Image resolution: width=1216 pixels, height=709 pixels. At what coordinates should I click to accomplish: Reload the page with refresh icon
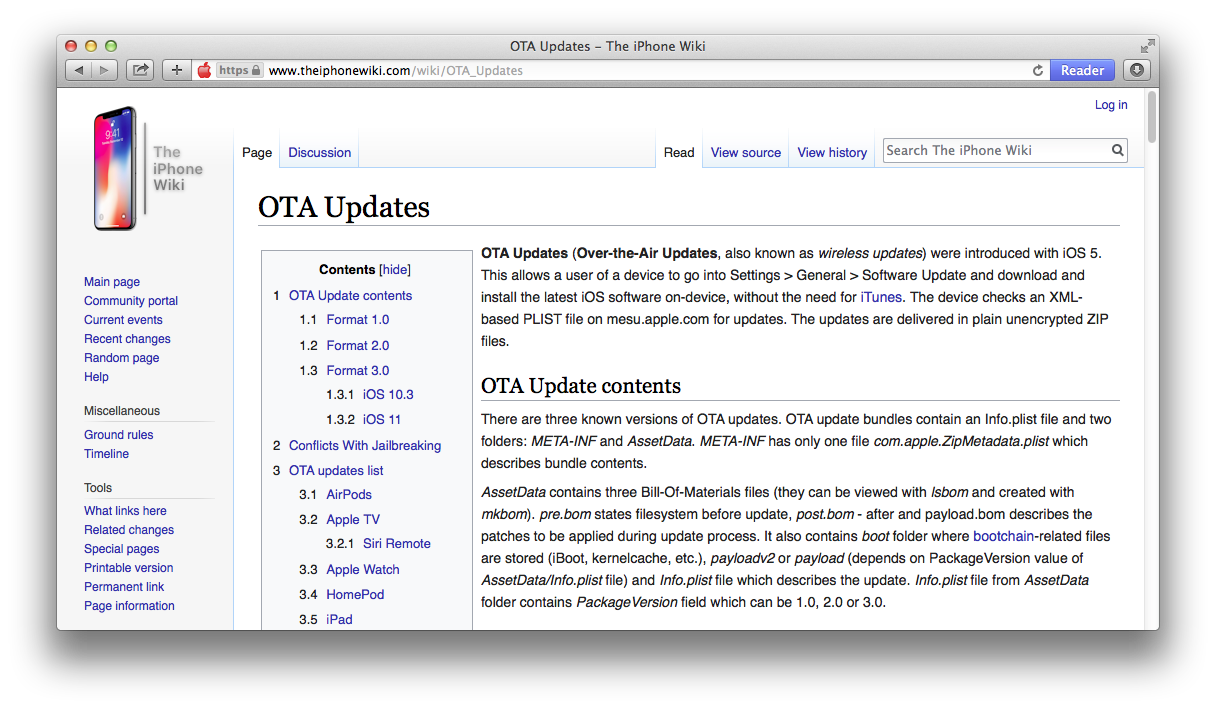pyautogui.click(x=1038, y=71)
